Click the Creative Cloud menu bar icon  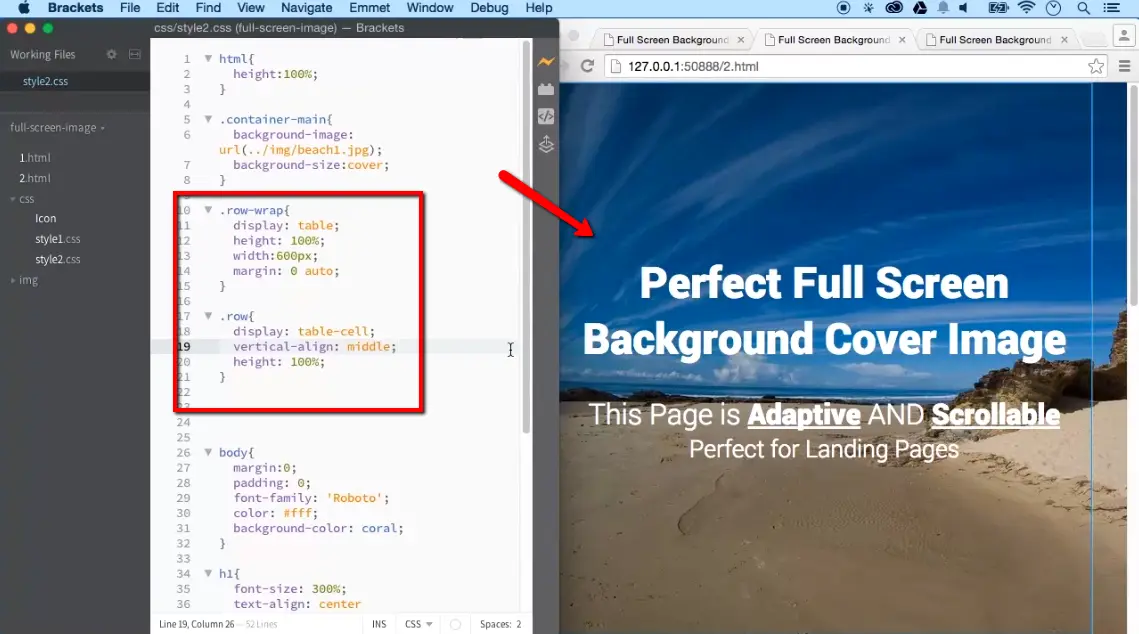pyautogui.click(x=893, y=8)
